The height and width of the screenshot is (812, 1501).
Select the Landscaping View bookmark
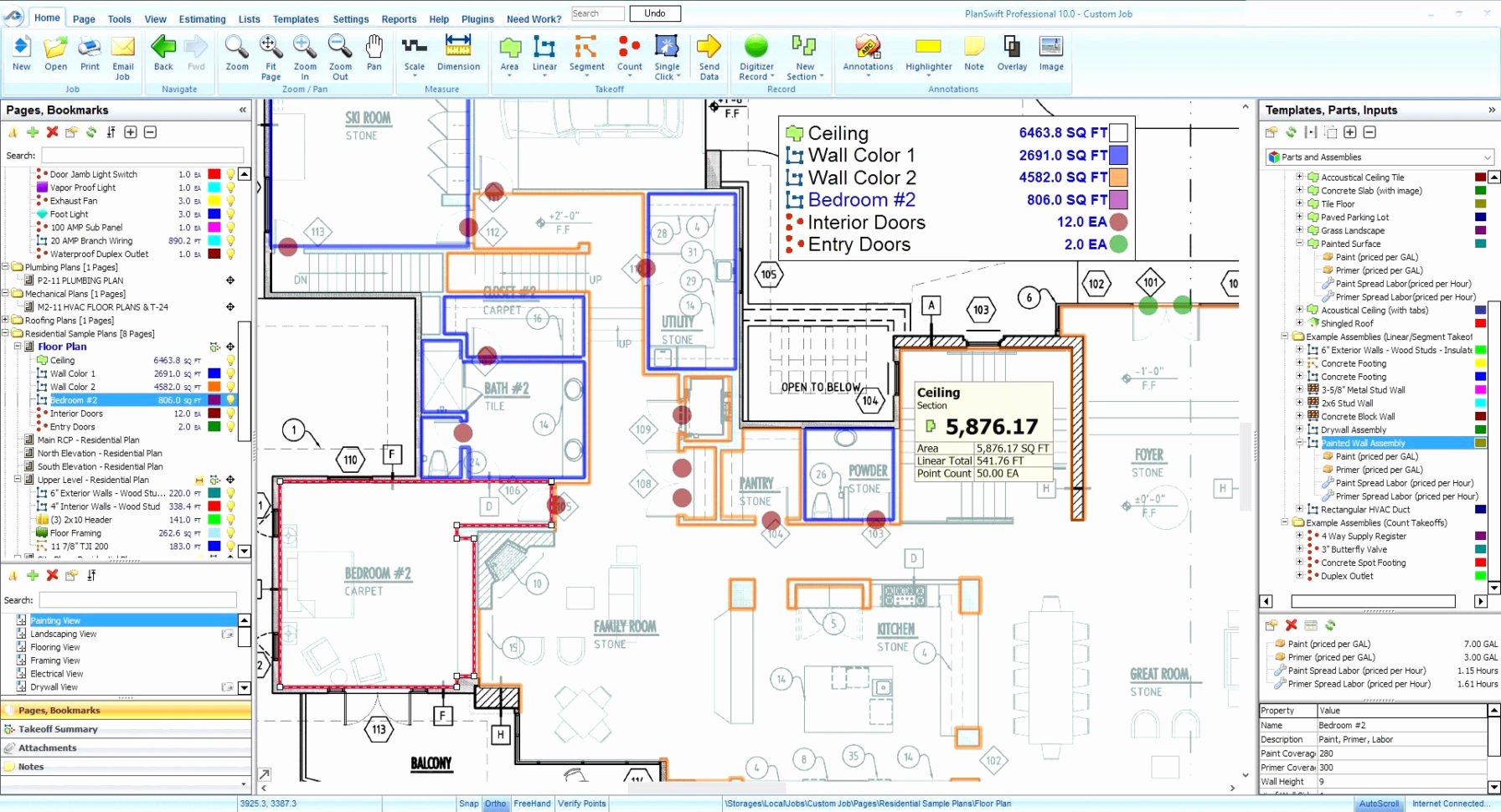64,634
